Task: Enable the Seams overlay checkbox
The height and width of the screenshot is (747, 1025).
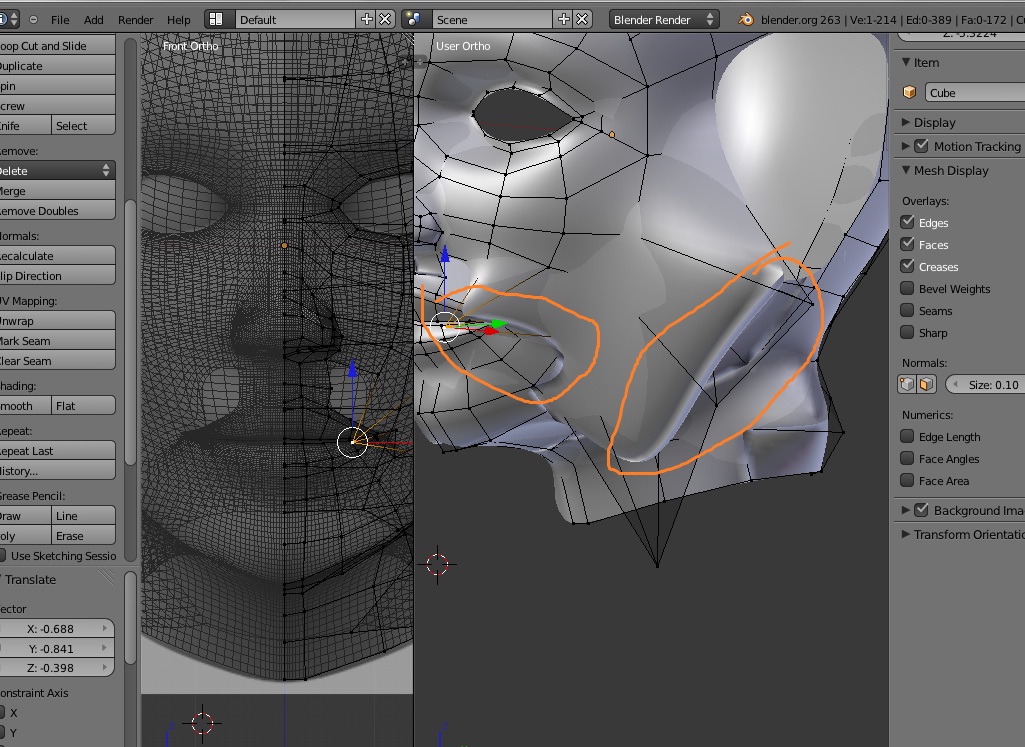Action: (x=908, y=310)
